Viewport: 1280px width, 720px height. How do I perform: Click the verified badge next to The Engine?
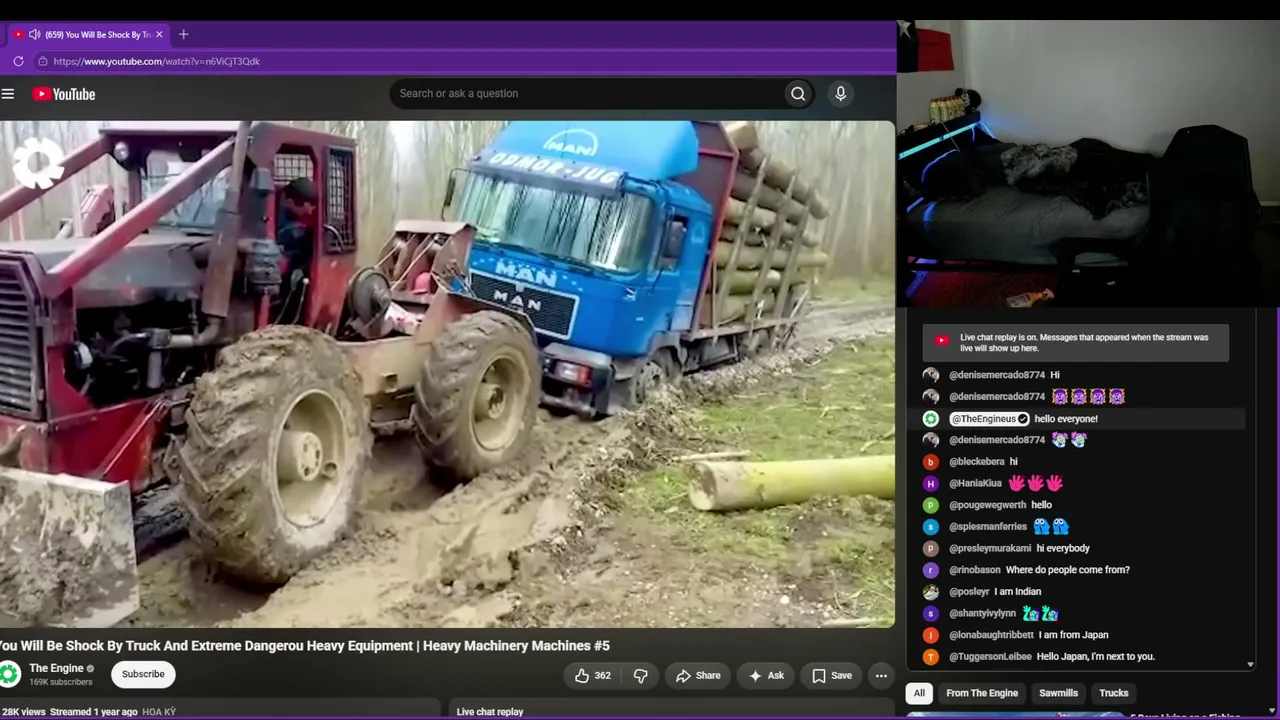point(90,668)
